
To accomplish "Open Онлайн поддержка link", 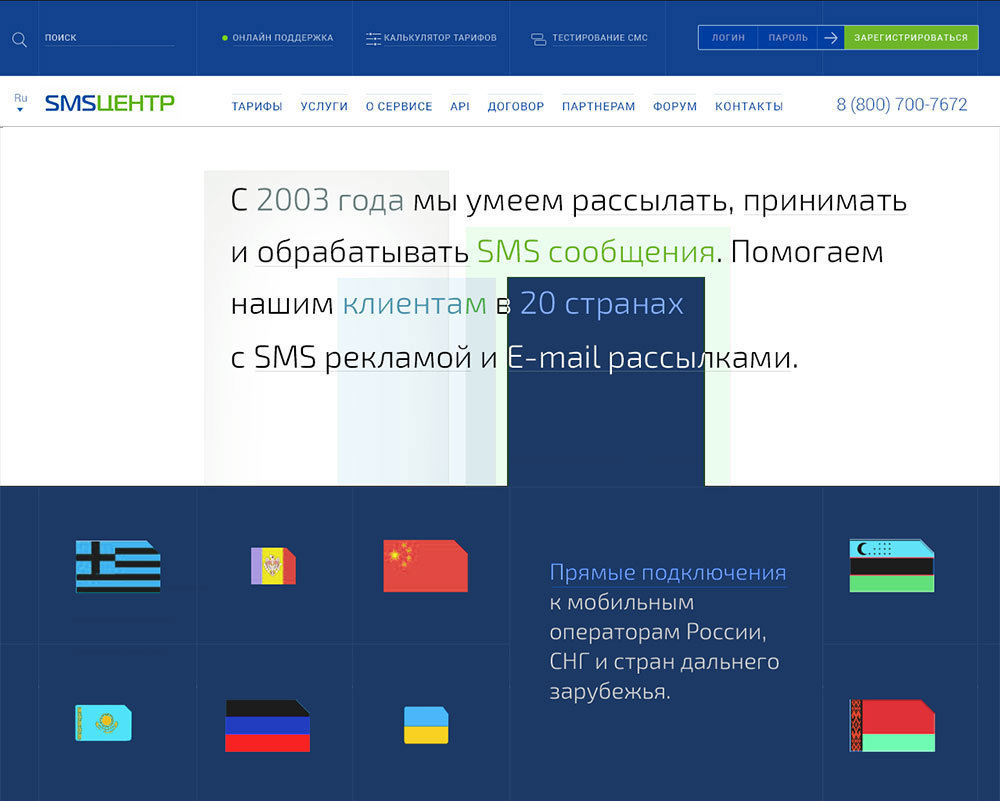I will click(x=282, y=38).
